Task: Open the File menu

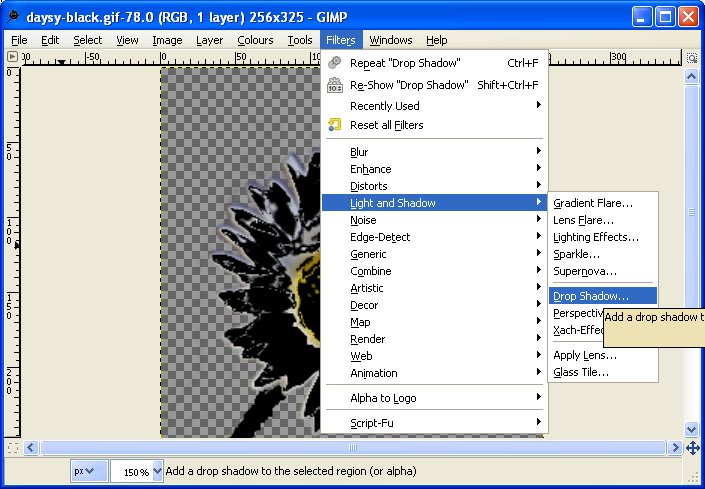Action: (19, 40)
